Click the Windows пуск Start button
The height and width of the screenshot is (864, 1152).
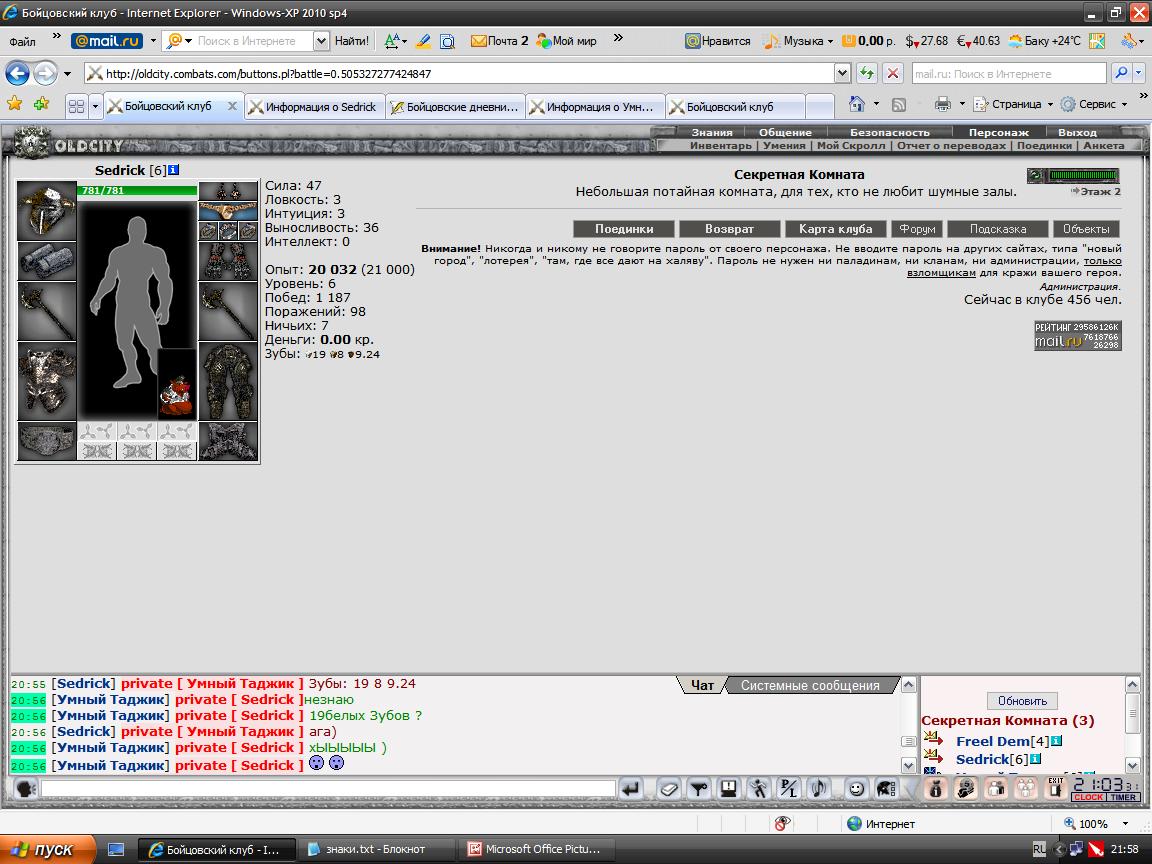[48, 849]
